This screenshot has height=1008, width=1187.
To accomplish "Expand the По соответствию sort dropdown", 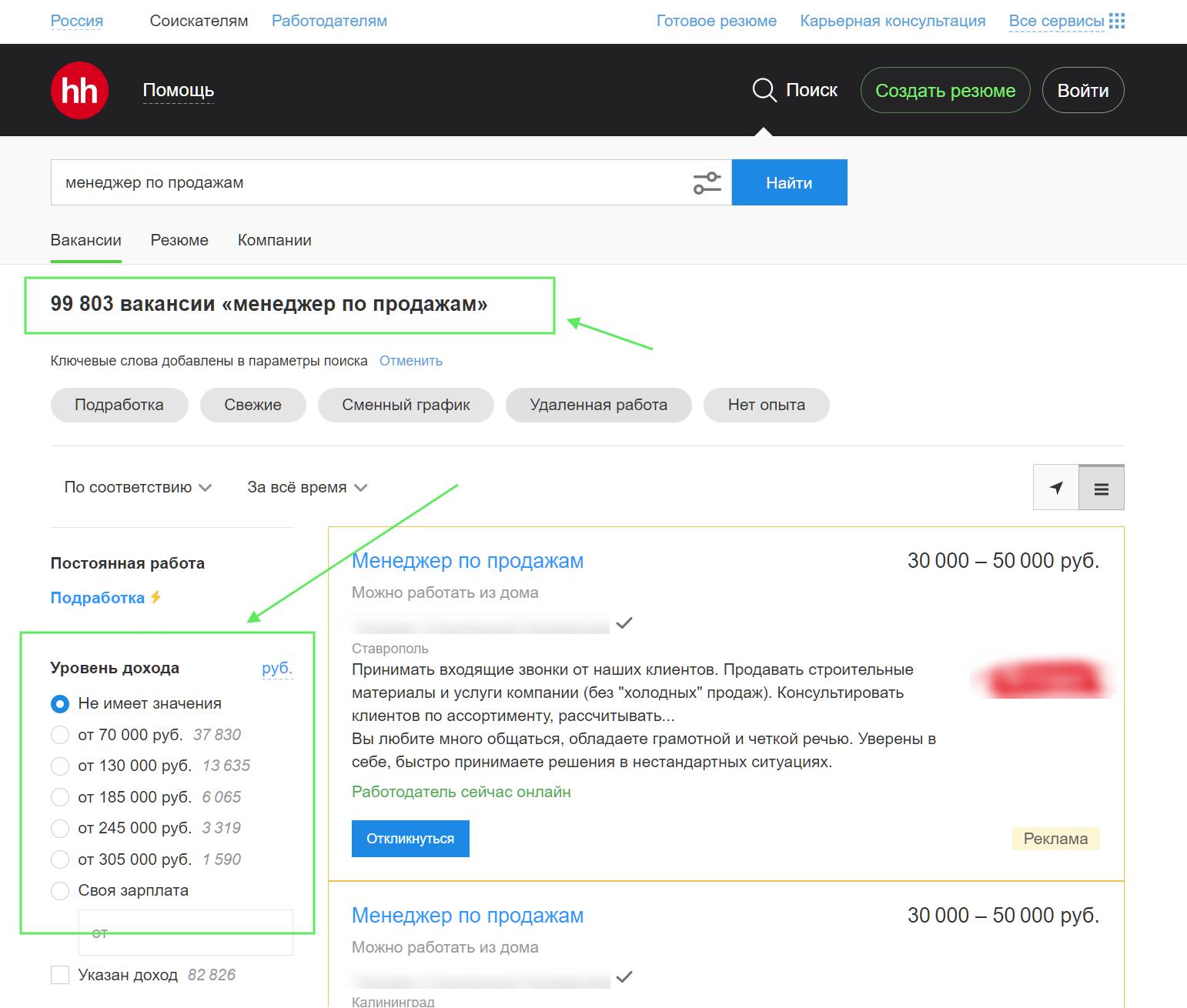I will pos(138,487).
